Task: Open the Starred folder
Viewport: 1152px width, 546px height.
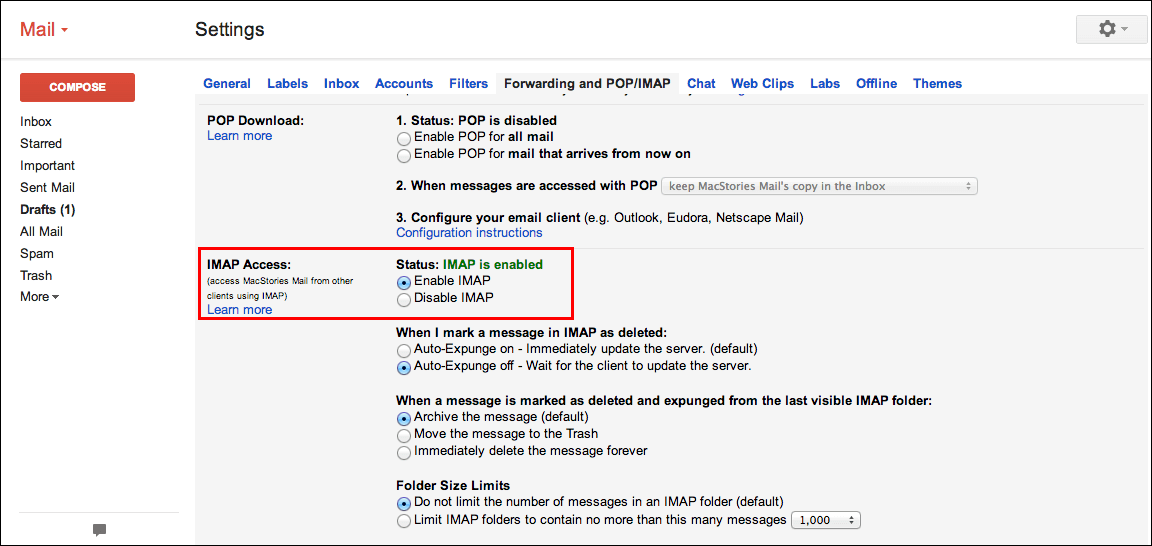Action: coord(41,144)
